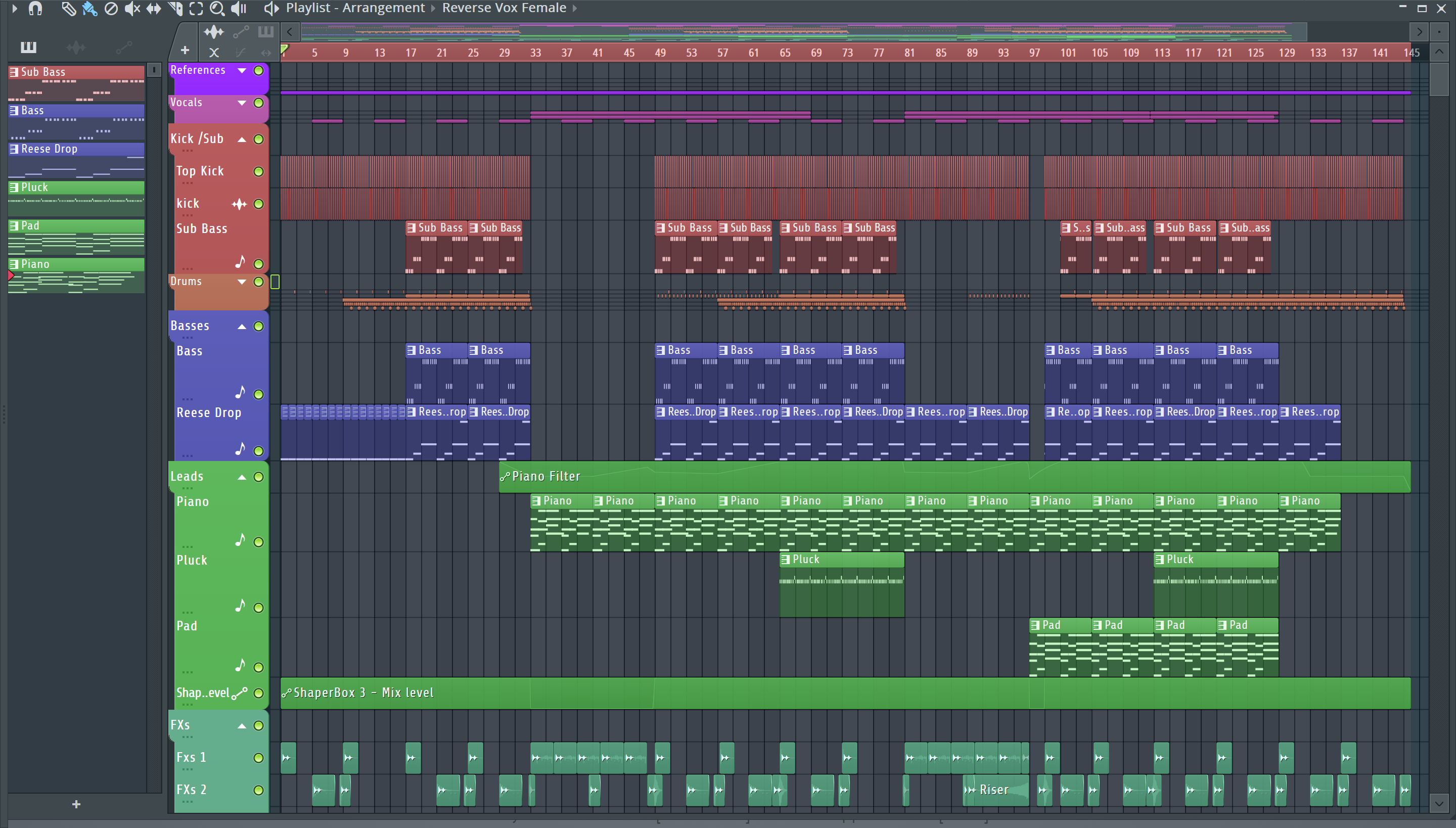
Task: Select the Paint brush tool
Action: (89, 9)
